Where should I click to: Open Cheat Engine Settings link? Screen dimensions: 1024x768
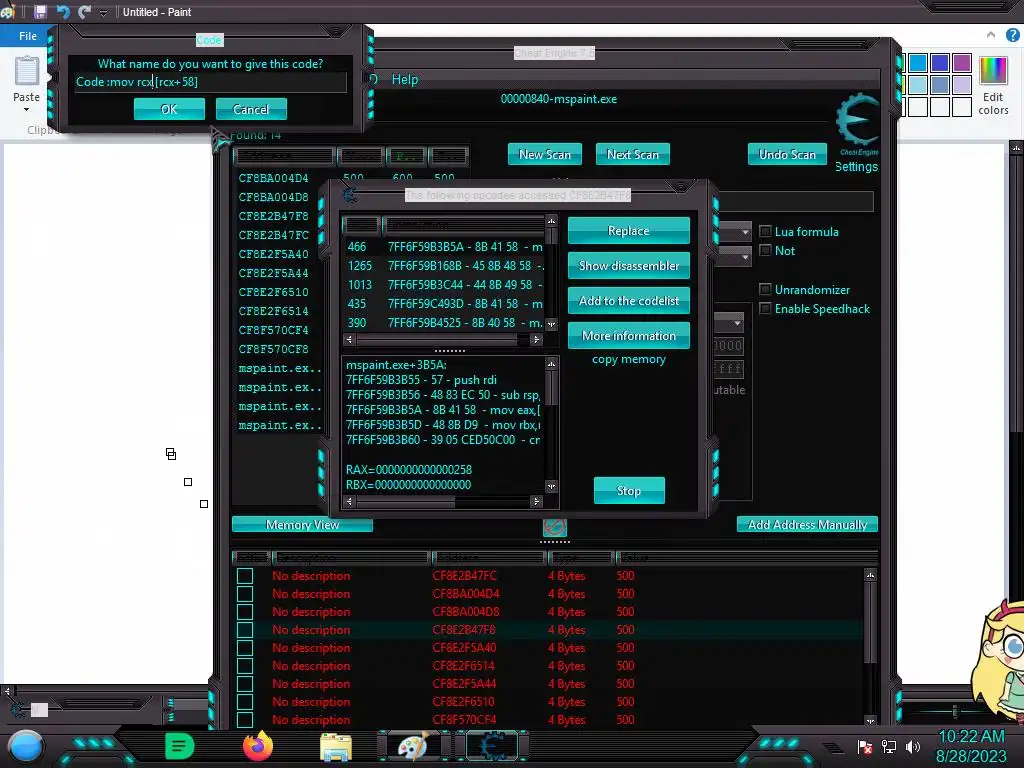click(x=856, y=167)
